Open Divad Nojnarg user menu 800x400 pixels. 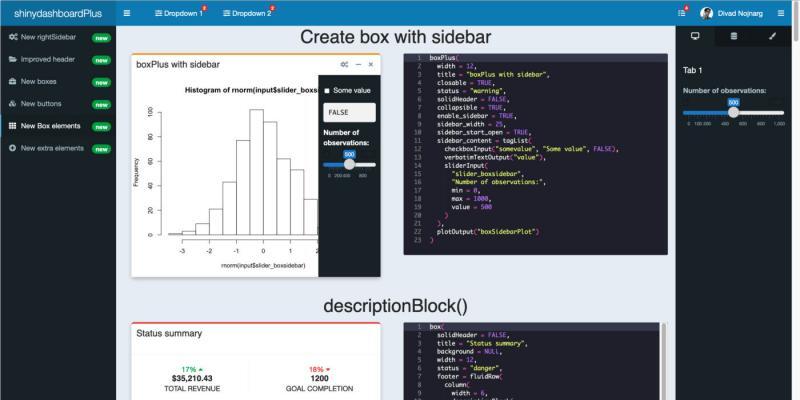[x=741, y=13]
